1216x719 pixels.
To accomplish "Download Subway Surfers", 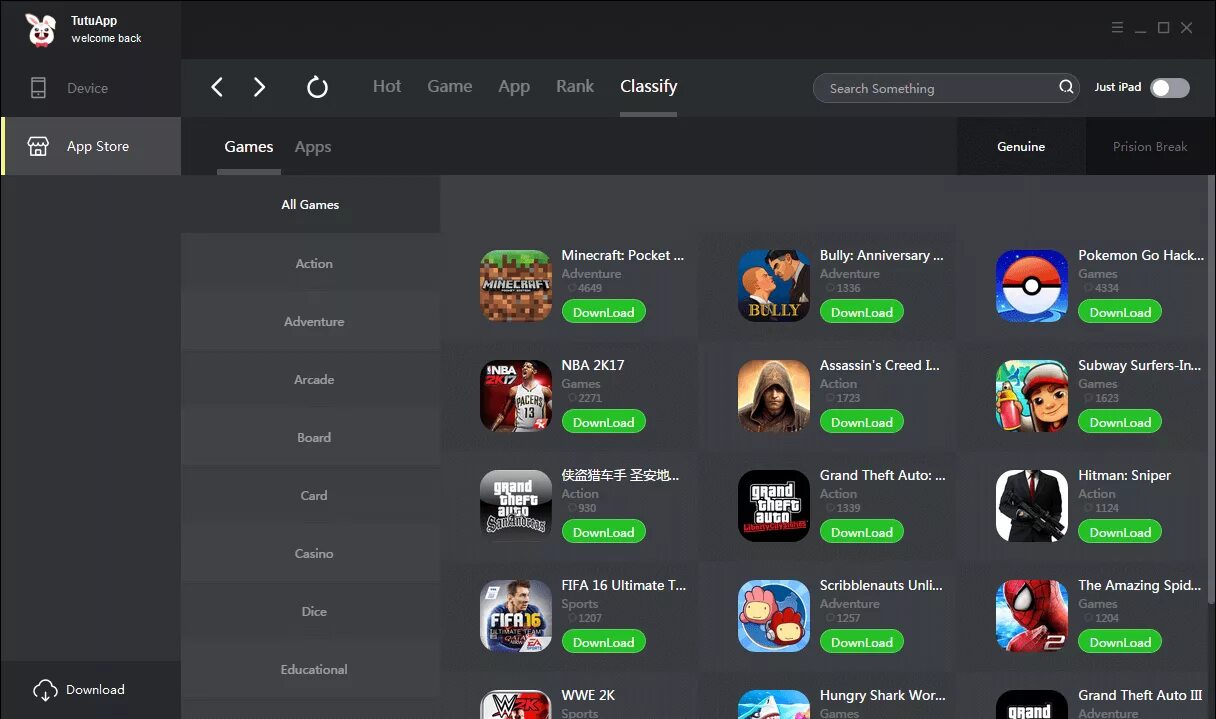I will point(1120,422).
